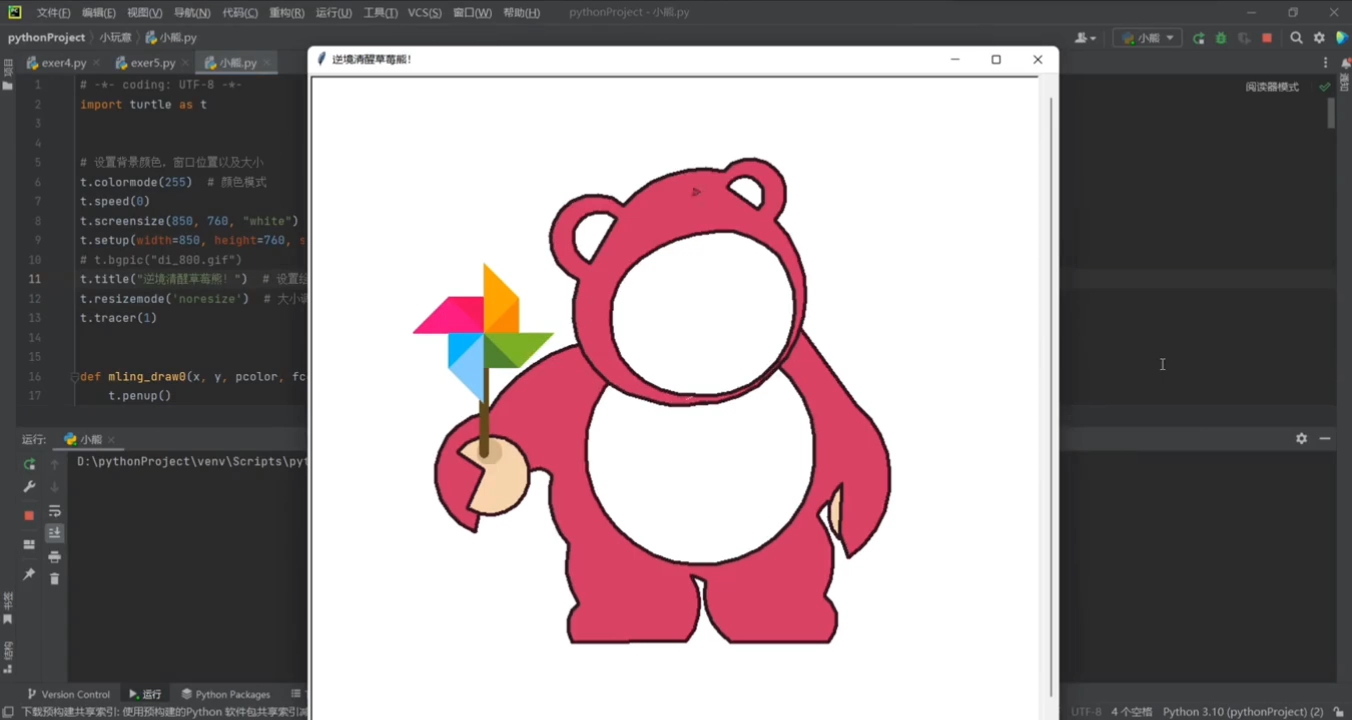
Task: Toggle scroll to end in Run console
Action: (x=55, y=533)
